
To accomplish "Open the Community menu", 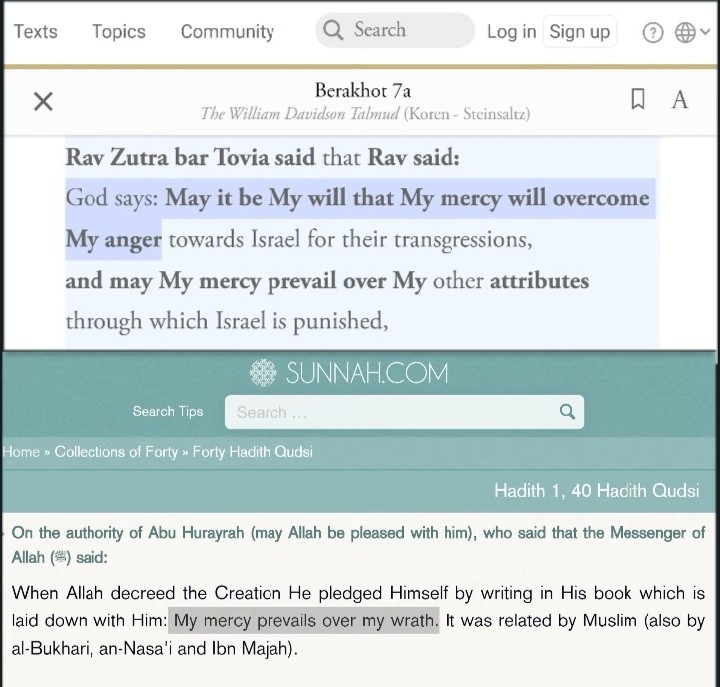I will 227,31.
